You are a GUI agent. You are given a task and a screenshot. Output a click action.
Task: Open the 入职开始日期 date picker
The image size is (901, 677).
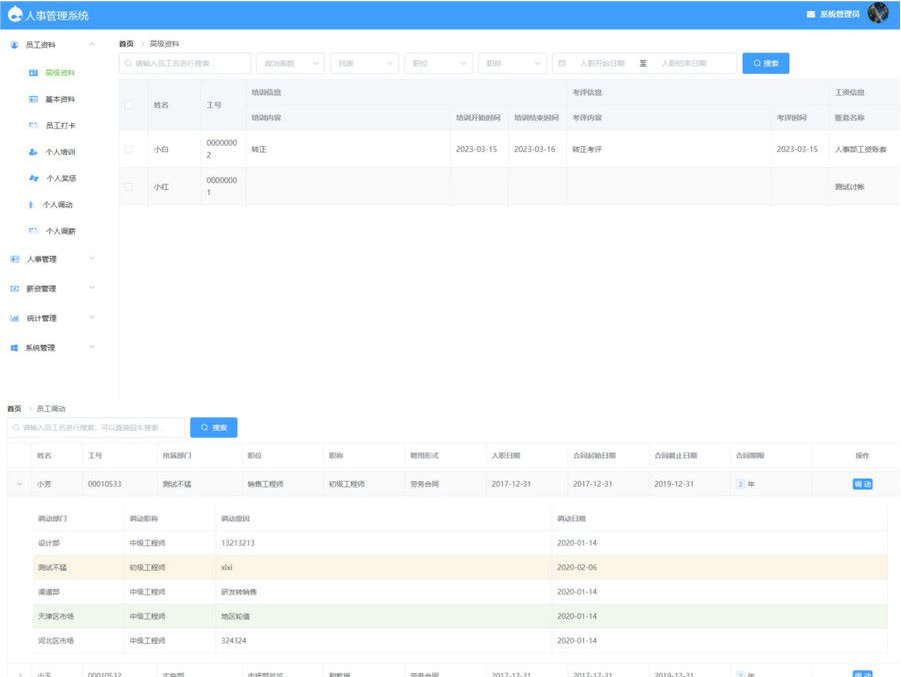click(610, 63)
